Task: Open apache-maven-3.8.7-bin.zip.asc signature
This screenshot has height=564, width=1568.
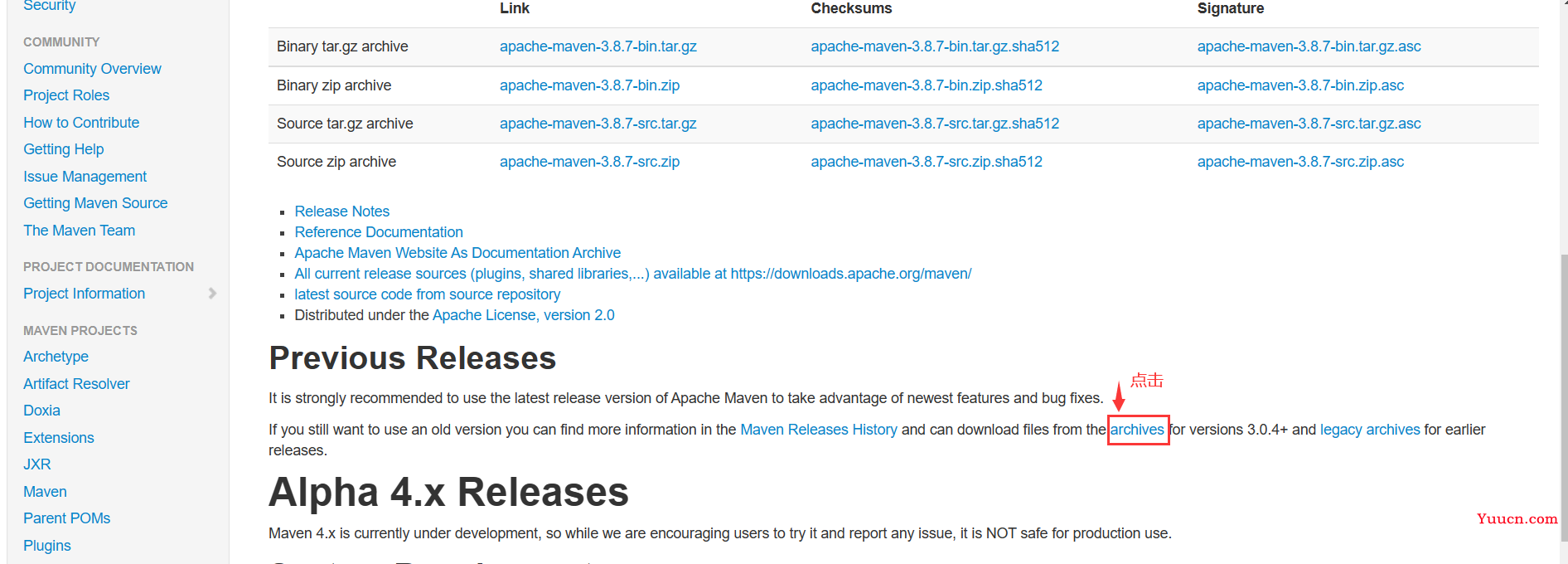Action: click(x=1300, y=85)
